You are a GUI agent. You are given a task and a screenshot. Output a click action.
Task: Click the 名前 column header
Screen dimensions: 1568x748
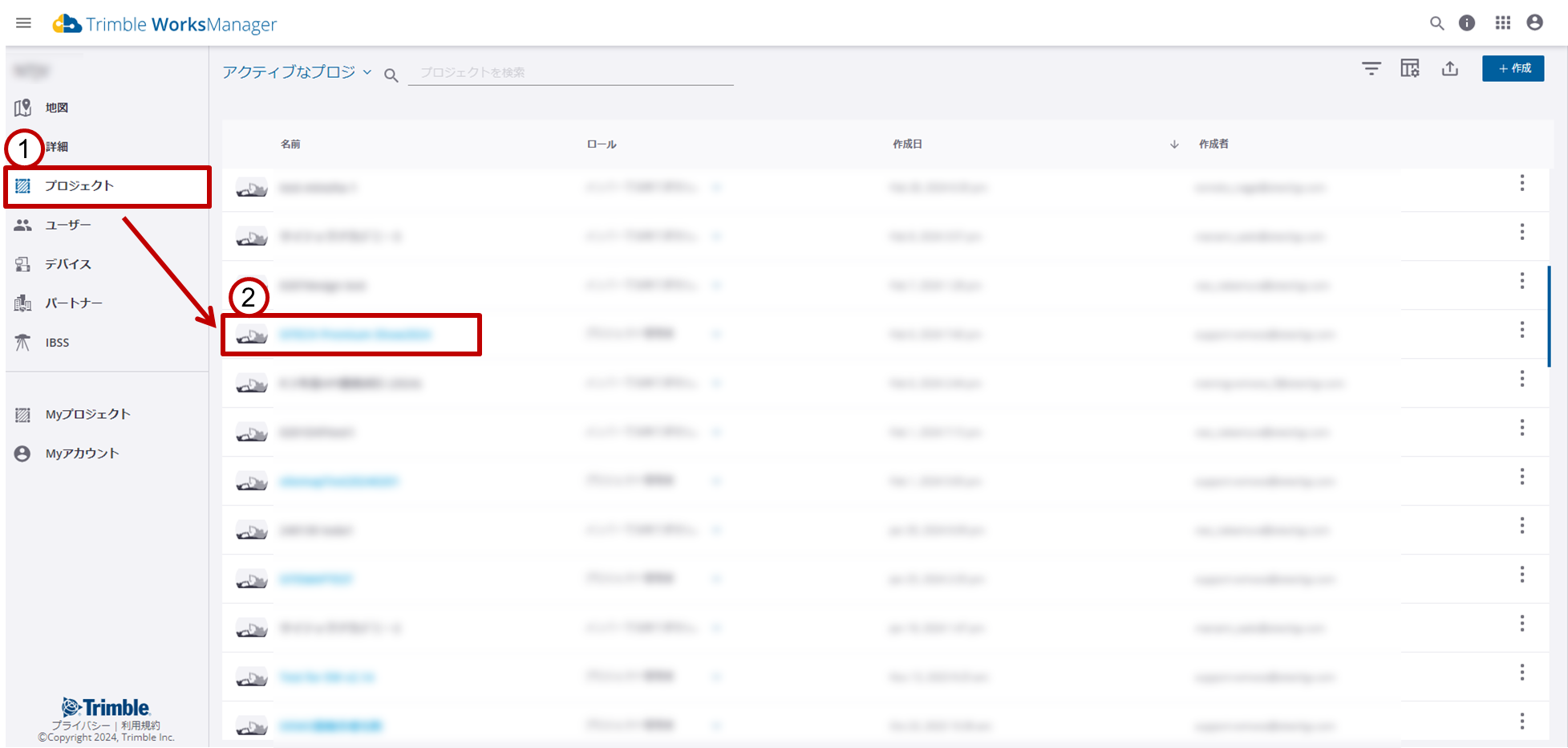[290, 144]
